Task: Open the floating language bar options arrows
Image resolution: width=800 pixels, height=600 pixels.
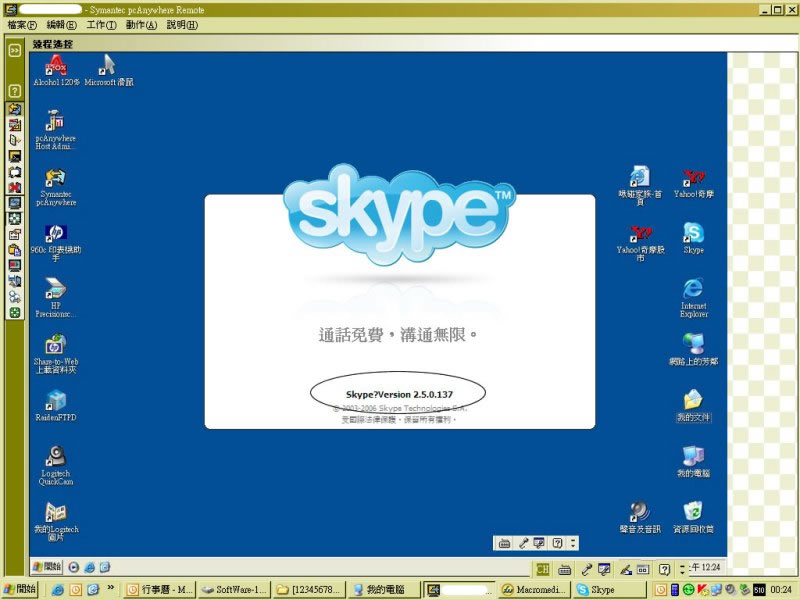Action: 573,543
